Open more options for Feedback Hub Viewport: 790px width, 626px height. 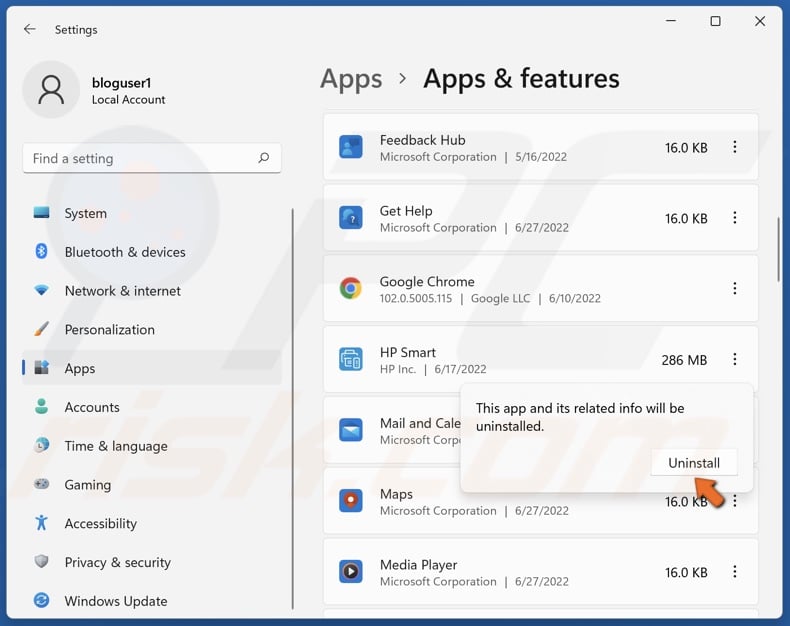click(x=735, y=147)
